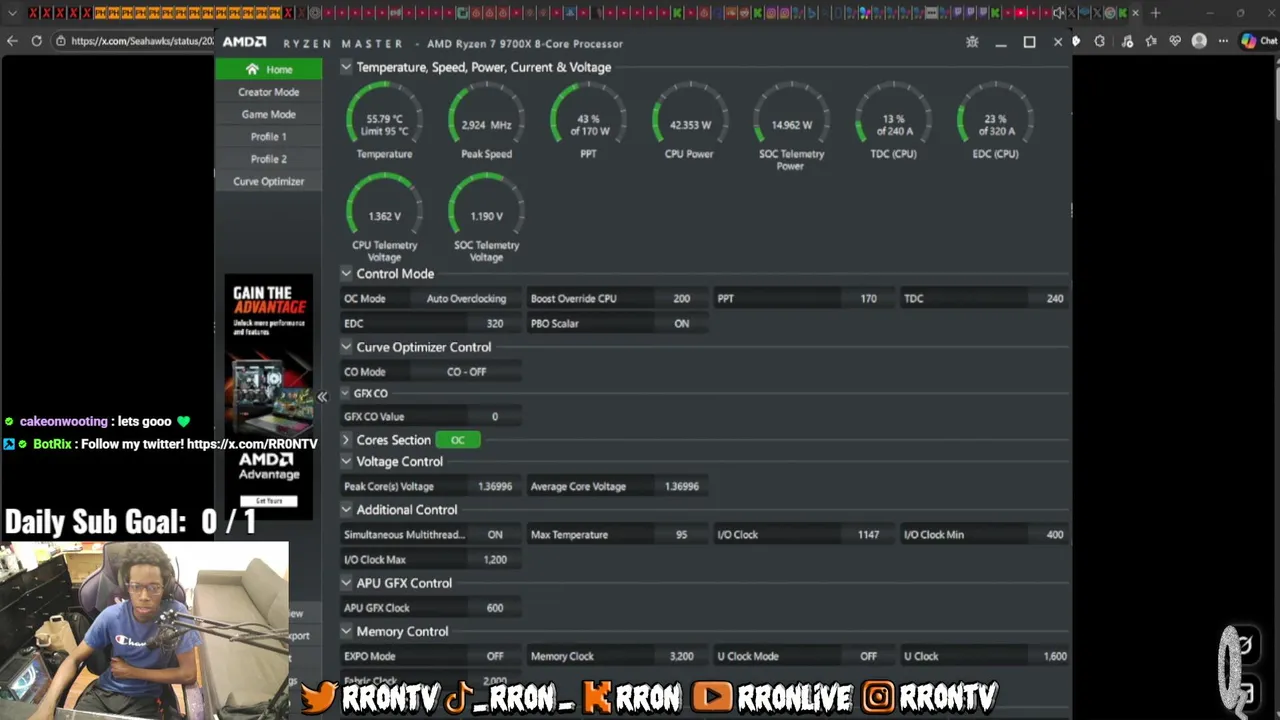The height and width of the screenshot is (720, 1280).
Task: Open a new browser tab with the plus icon
Action: pos(1155,13)
